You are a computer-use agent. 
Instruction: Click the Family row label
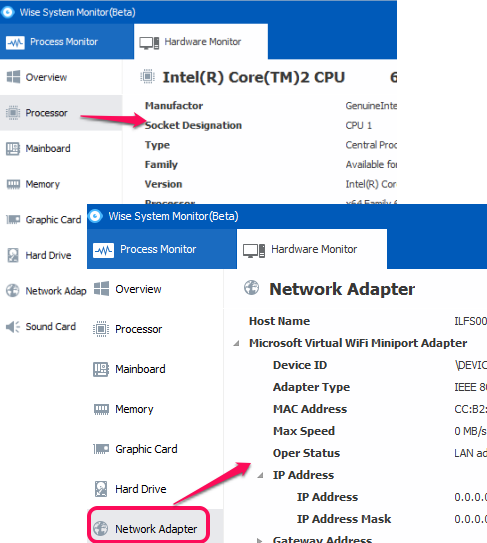[x=161, y=164]
